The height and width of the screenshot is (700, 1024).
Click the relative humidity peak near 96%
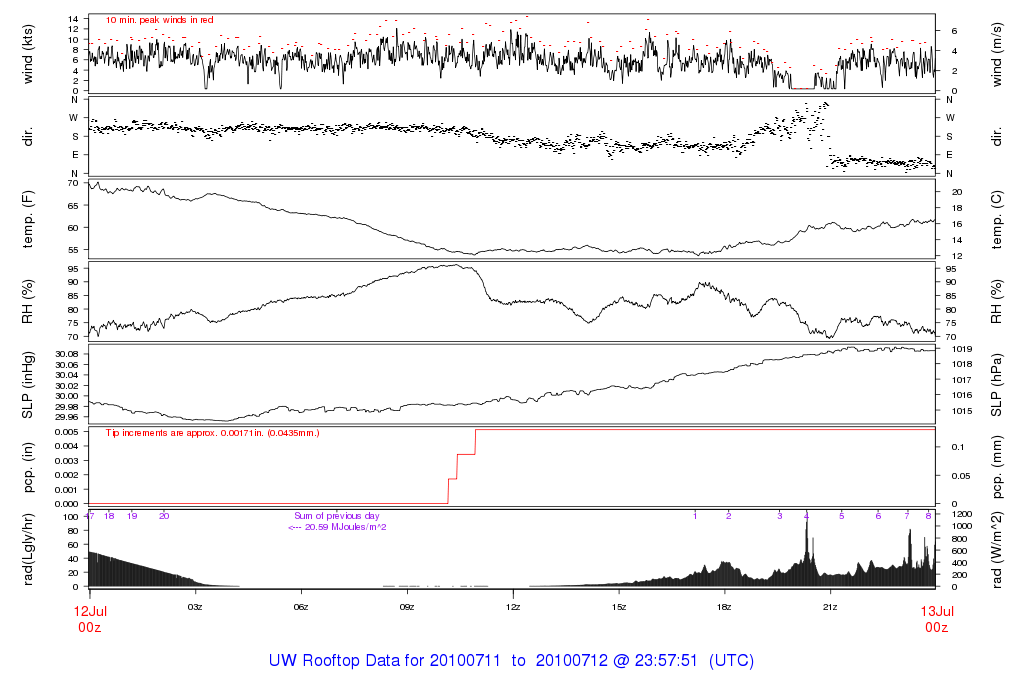[456, 264]
